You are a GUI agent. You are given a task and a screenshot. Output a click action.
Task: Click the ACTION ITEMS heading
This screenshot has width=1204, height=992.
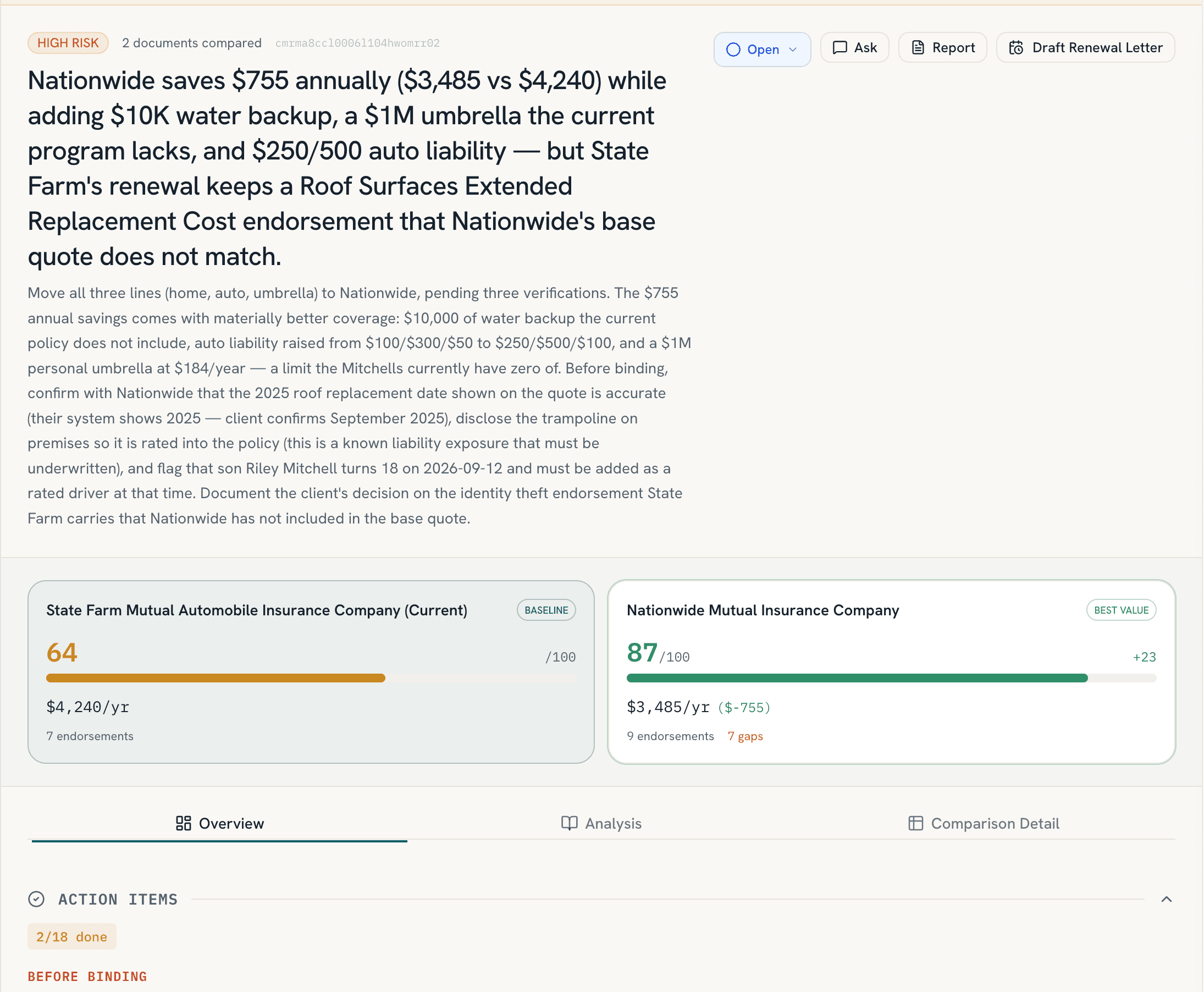coord(118,900)
